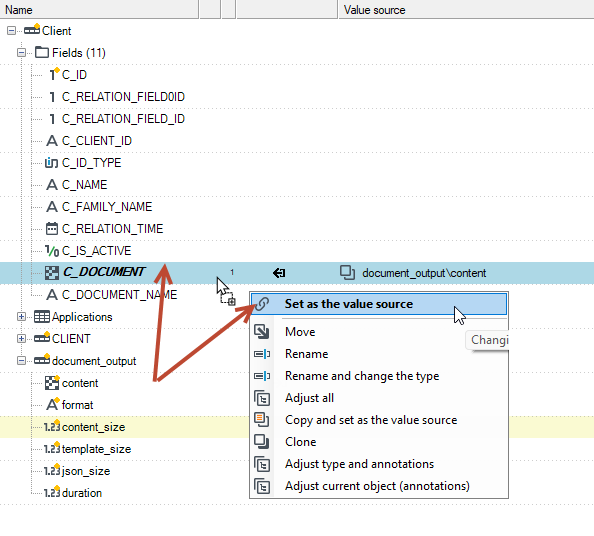Click the integer key icon of C_ID
The width and height of the screenshot is (594, 536).
54,74
